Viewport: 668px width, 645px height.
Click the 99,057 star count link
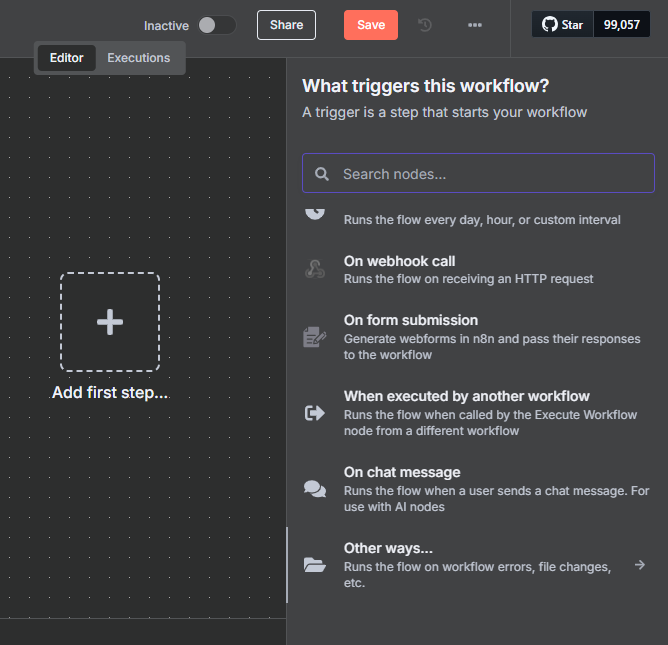coord(622,24)
